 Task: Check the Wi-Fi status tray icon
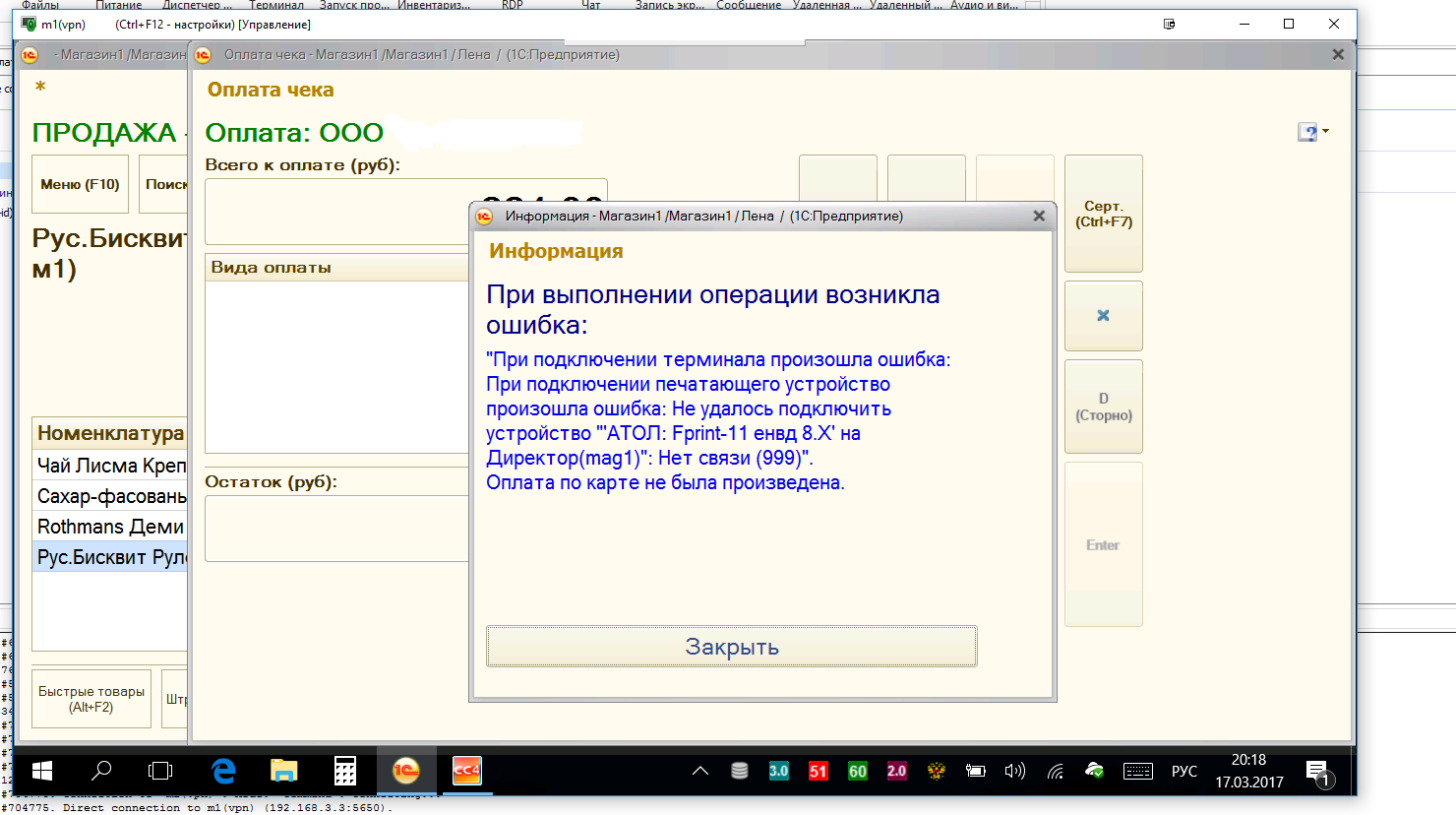point(1054,772)
